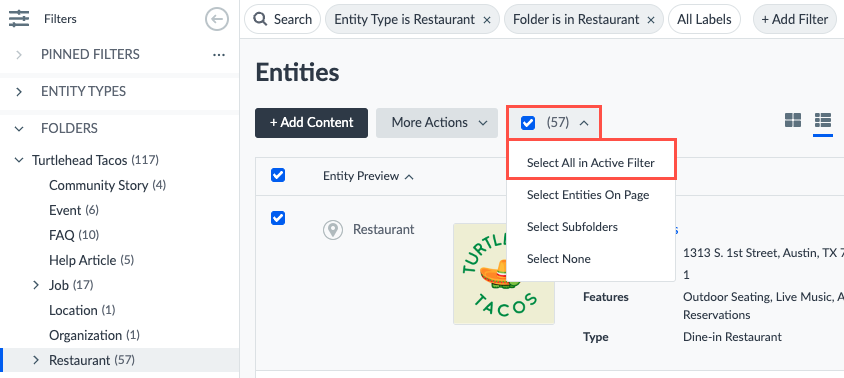Switch to grid view icon
This screenshot has width=844, height=378.
[793, 120]
